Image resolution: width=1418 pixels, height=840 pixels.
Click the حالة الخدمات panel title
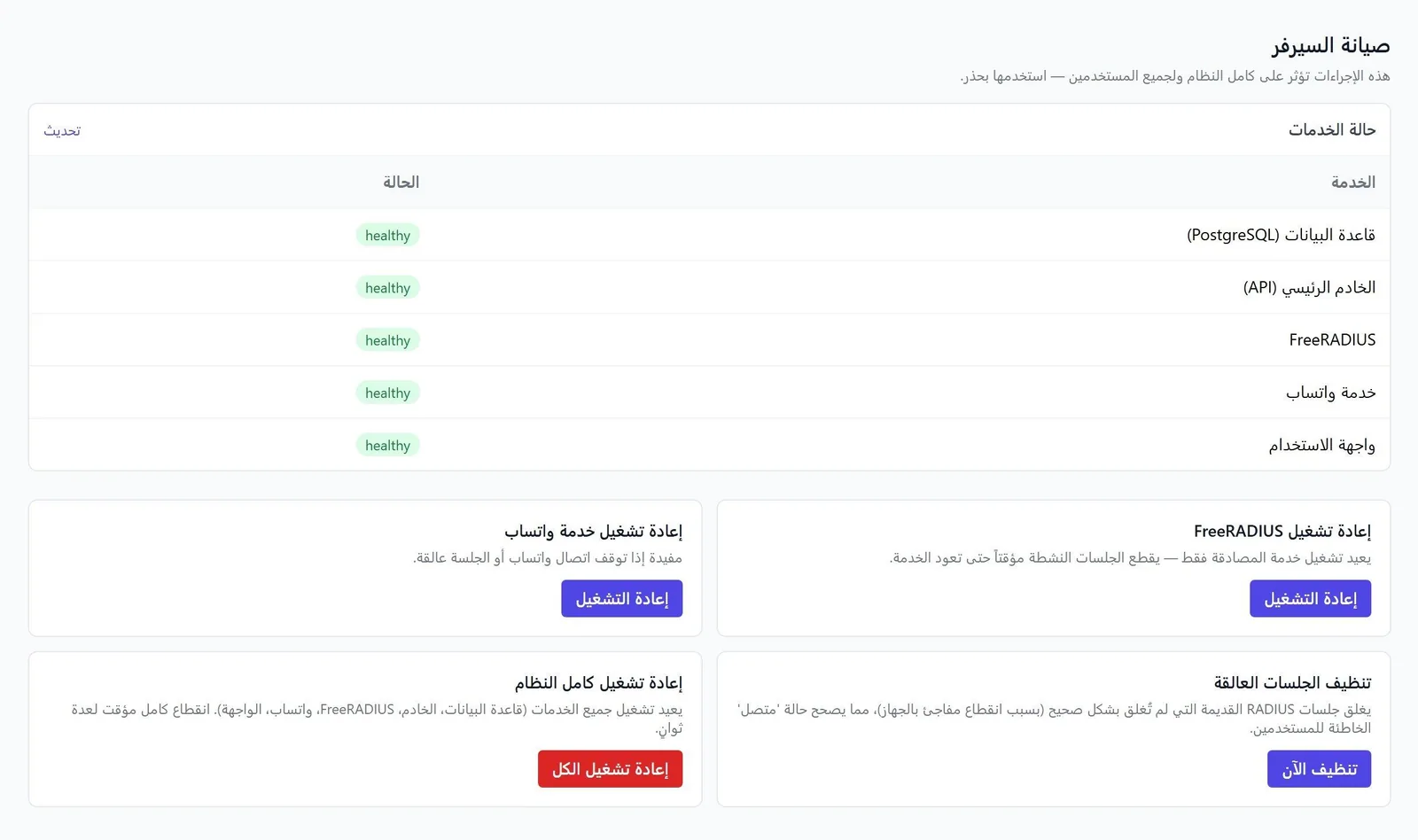click(x=1332, y=130)
